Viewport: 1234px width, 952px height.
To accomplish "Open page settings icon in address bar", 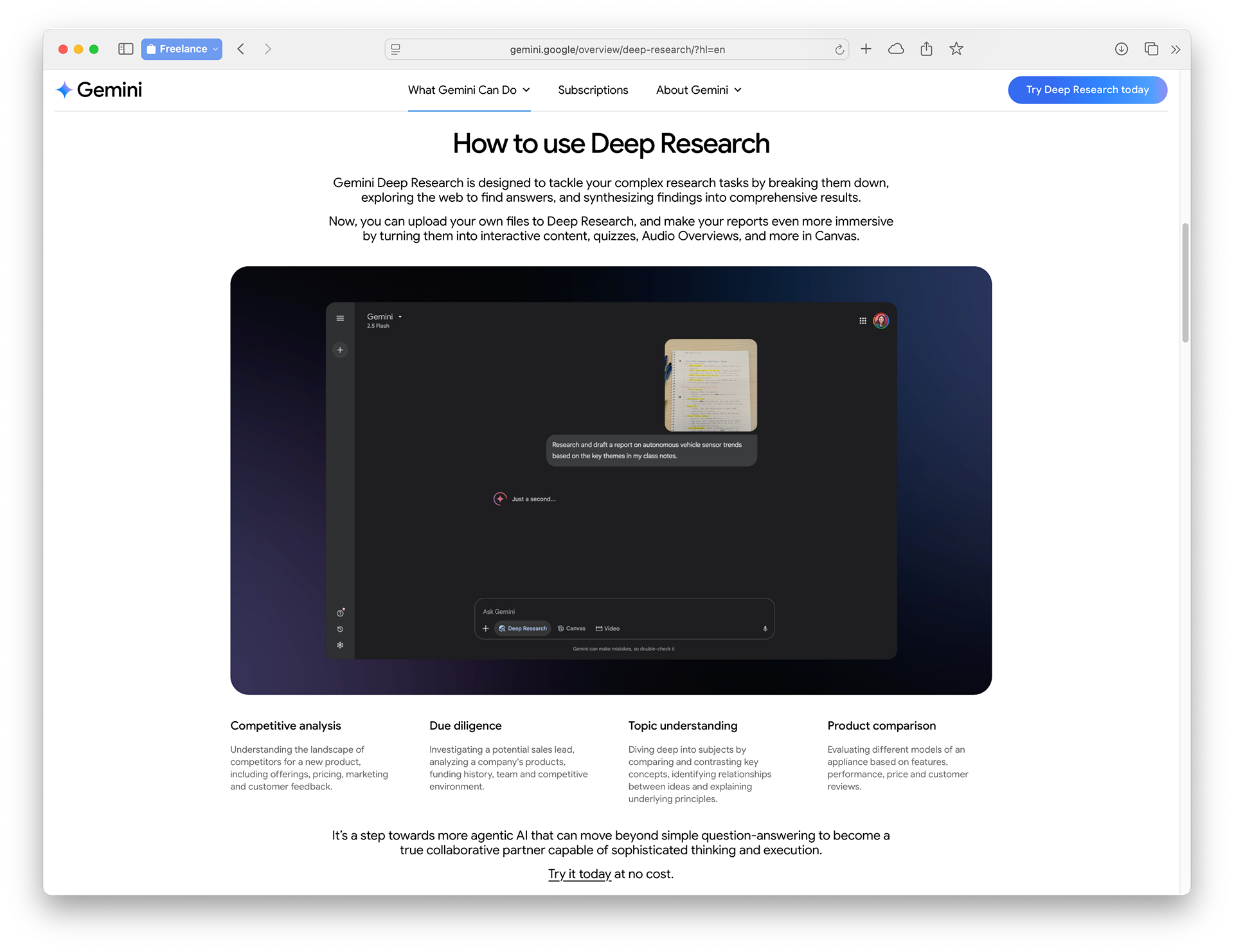I will click(x=396, y=49).
